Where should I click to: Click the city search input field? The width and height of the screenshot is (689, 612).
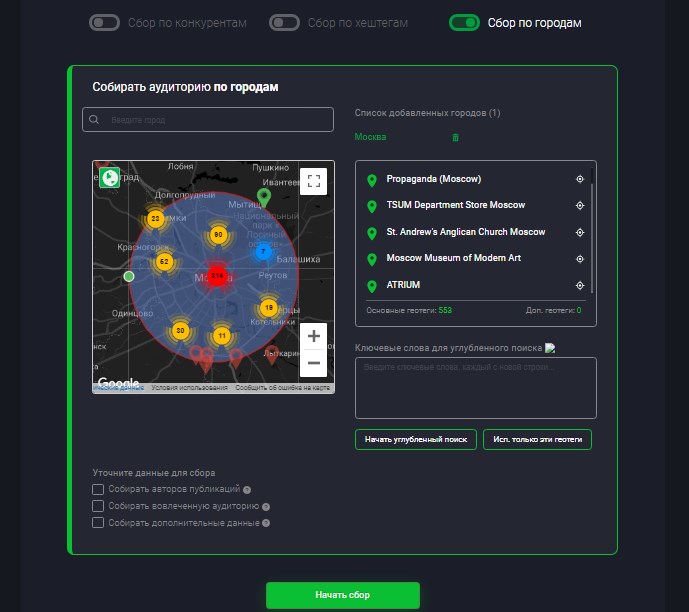208,120
